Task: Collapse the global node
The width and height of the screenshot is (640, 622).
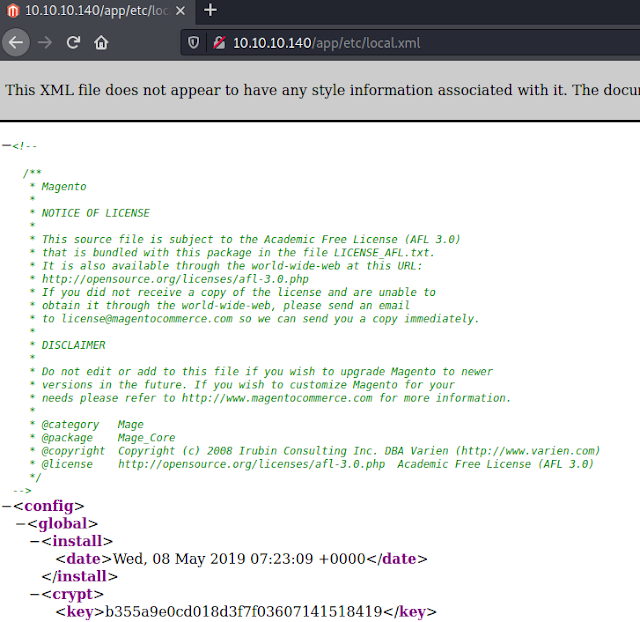Action: [21, 524]
